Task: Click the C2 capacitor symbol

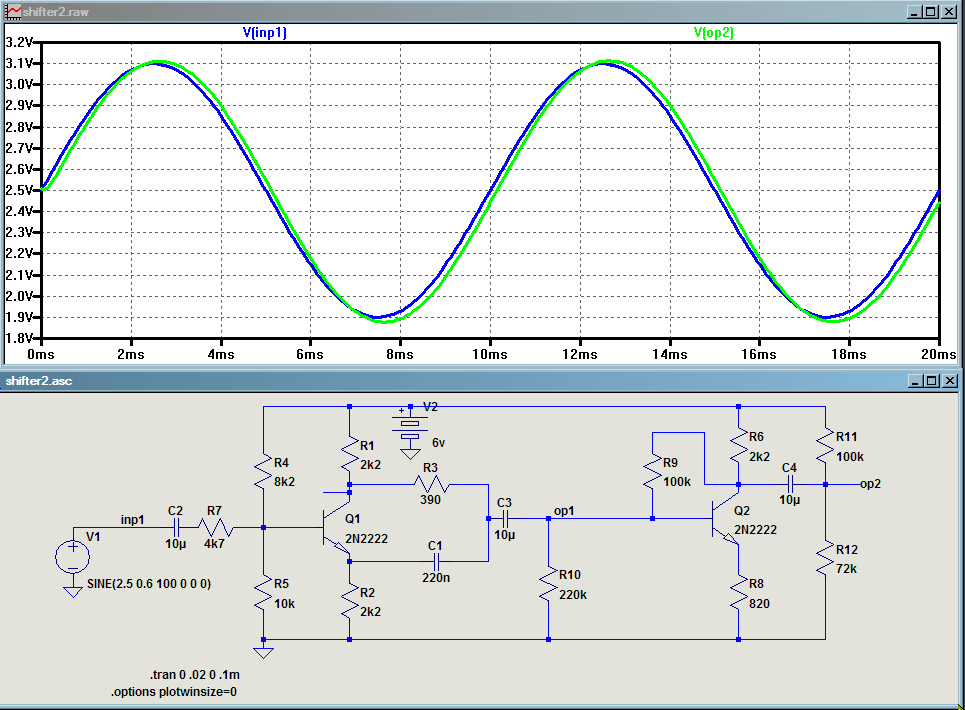Action: coord(176,527)
